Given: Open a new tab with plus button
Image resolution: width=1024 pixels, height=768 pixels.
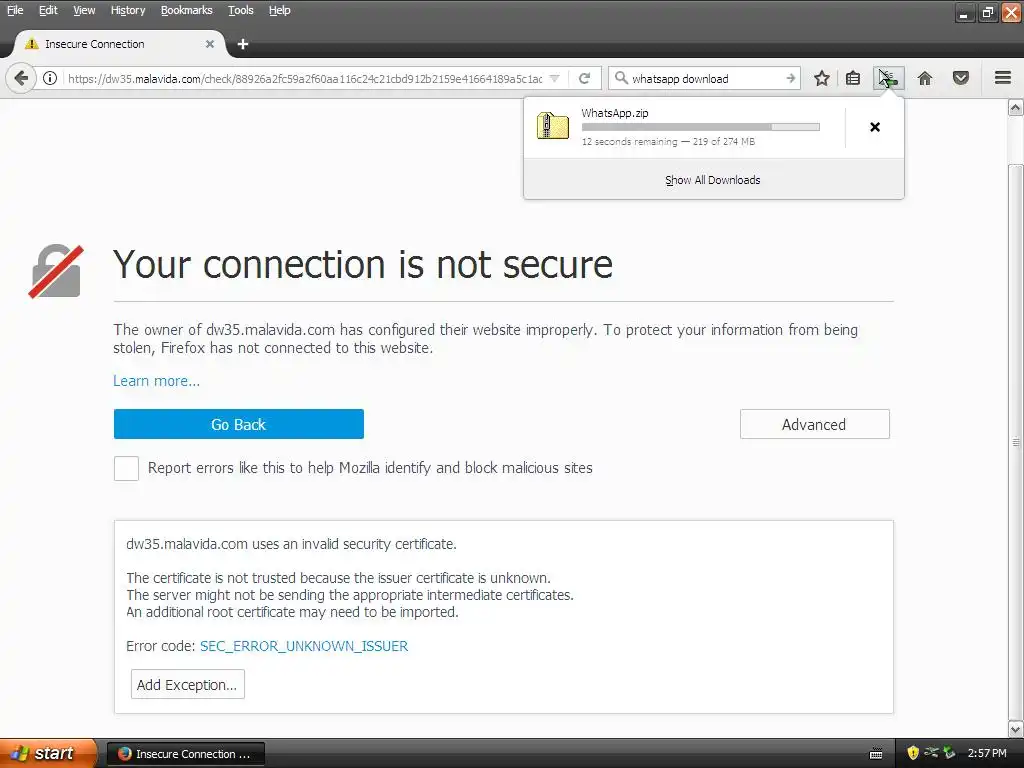Looking at the screenshot, I should tap(243, 44).
